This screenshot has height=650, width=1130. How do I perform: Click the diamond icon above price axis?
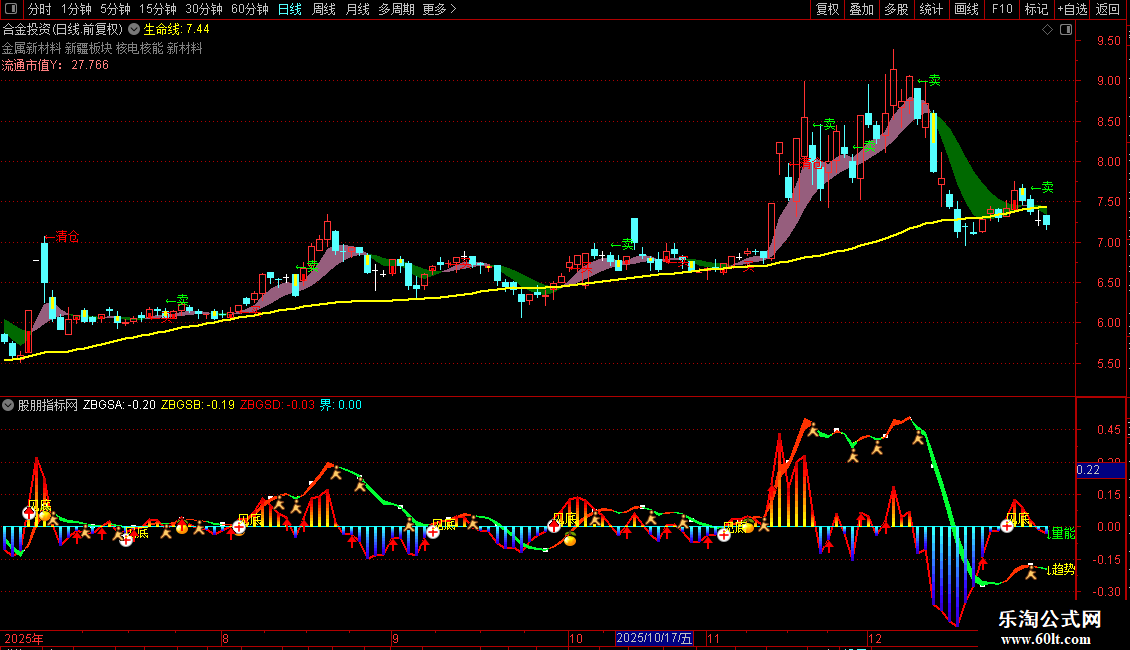(1047, 30)
